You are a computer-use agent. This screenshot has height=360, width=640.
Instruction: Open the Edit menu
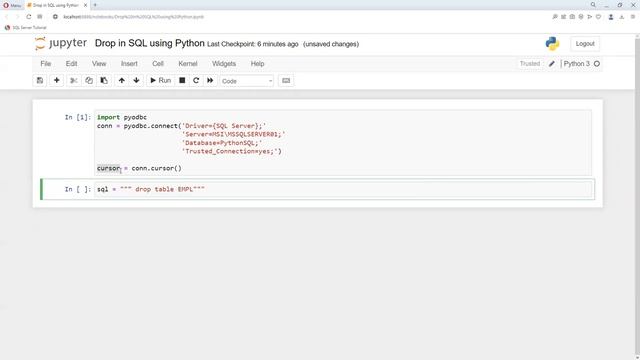(71, 64)
